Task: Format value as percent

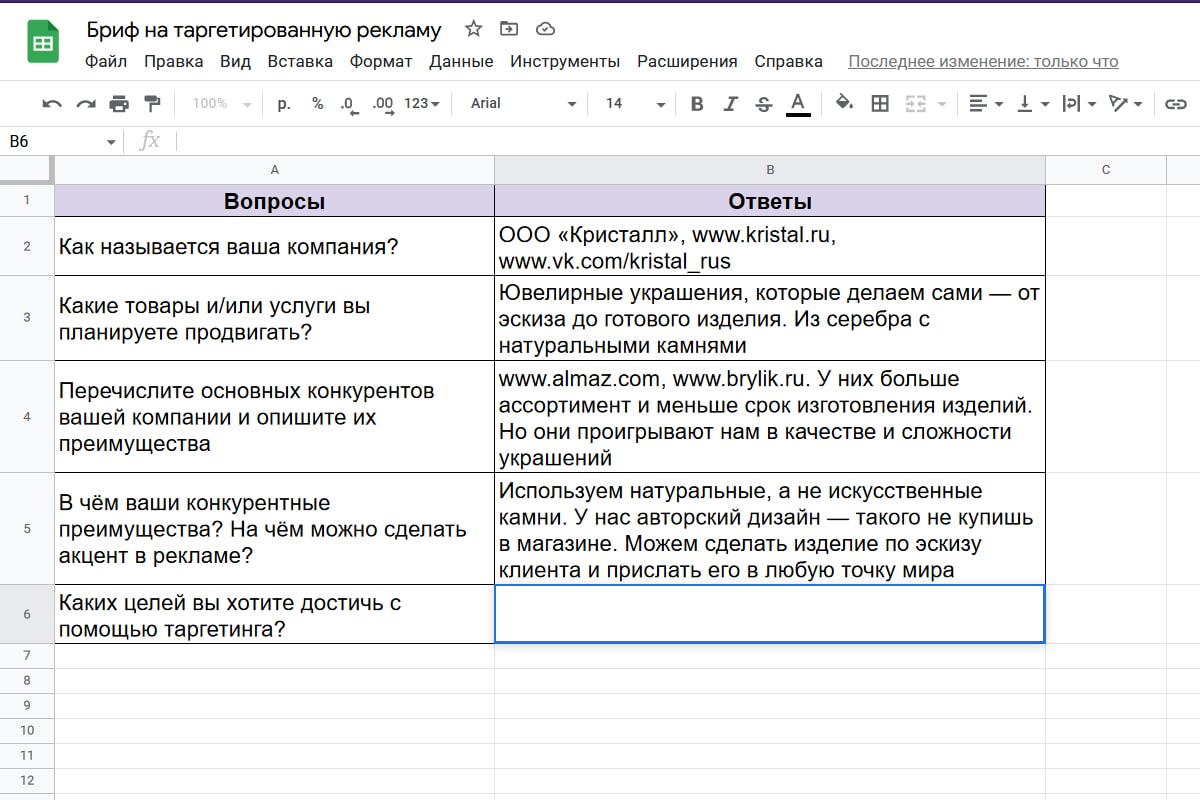Action: click(x=317, y=103)
